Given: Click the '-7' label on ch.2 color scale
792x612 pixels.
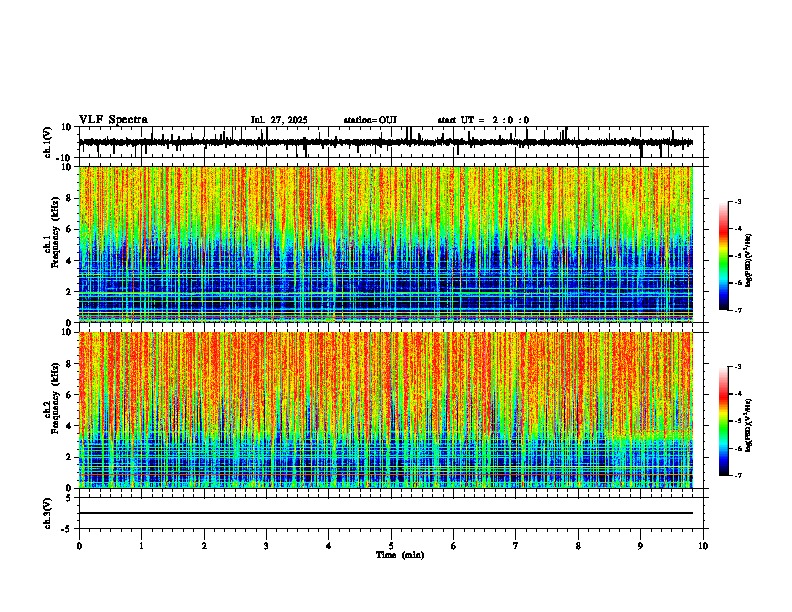Looking at the screenshot, I should coord(738,475).
